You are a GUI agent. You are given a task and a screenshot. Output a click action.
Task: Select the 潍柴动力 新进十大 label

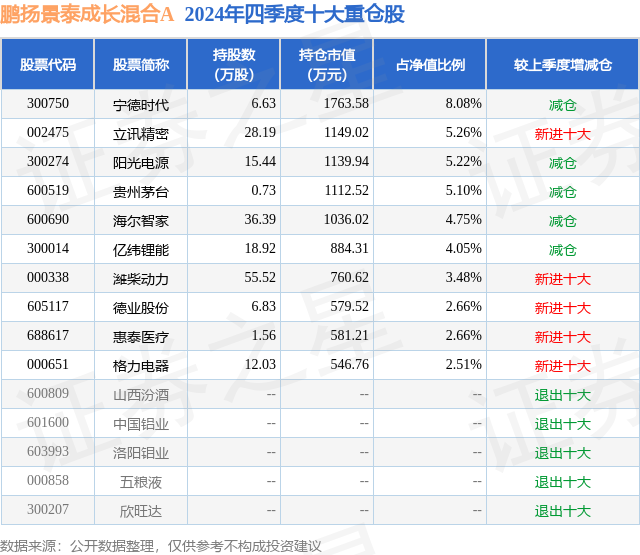[563, 279]
